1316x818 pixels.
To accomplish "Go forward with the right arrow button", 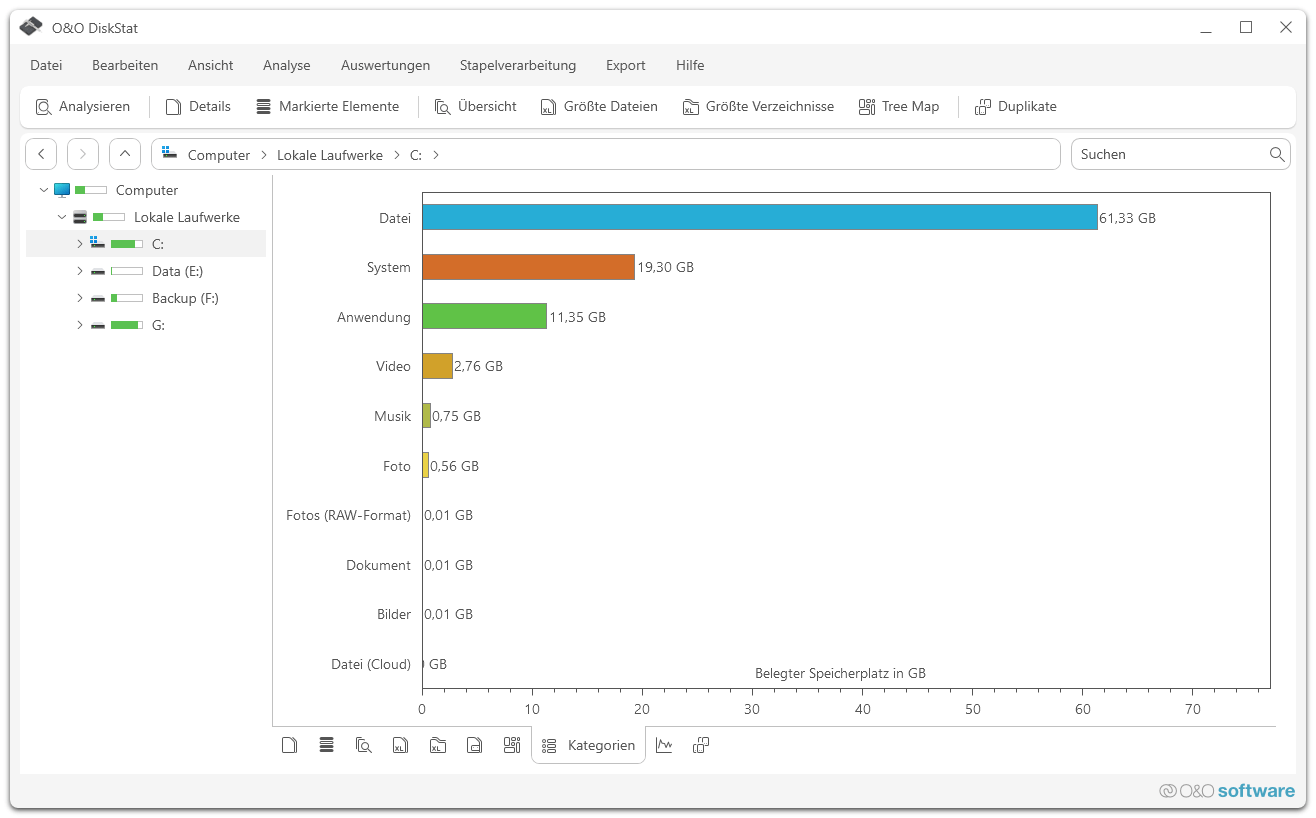I will click(x=83, y=154).
